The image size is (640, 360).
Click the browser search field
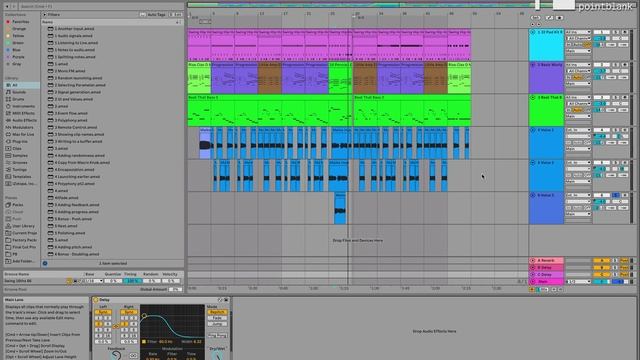tap(101, 7)
